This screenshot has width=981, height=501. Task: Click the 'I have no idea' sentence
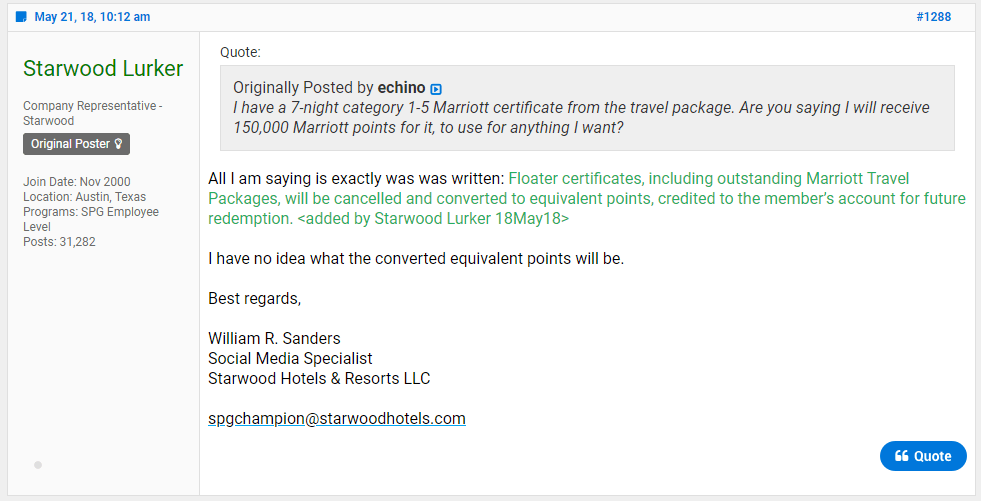tap(416, 258)
